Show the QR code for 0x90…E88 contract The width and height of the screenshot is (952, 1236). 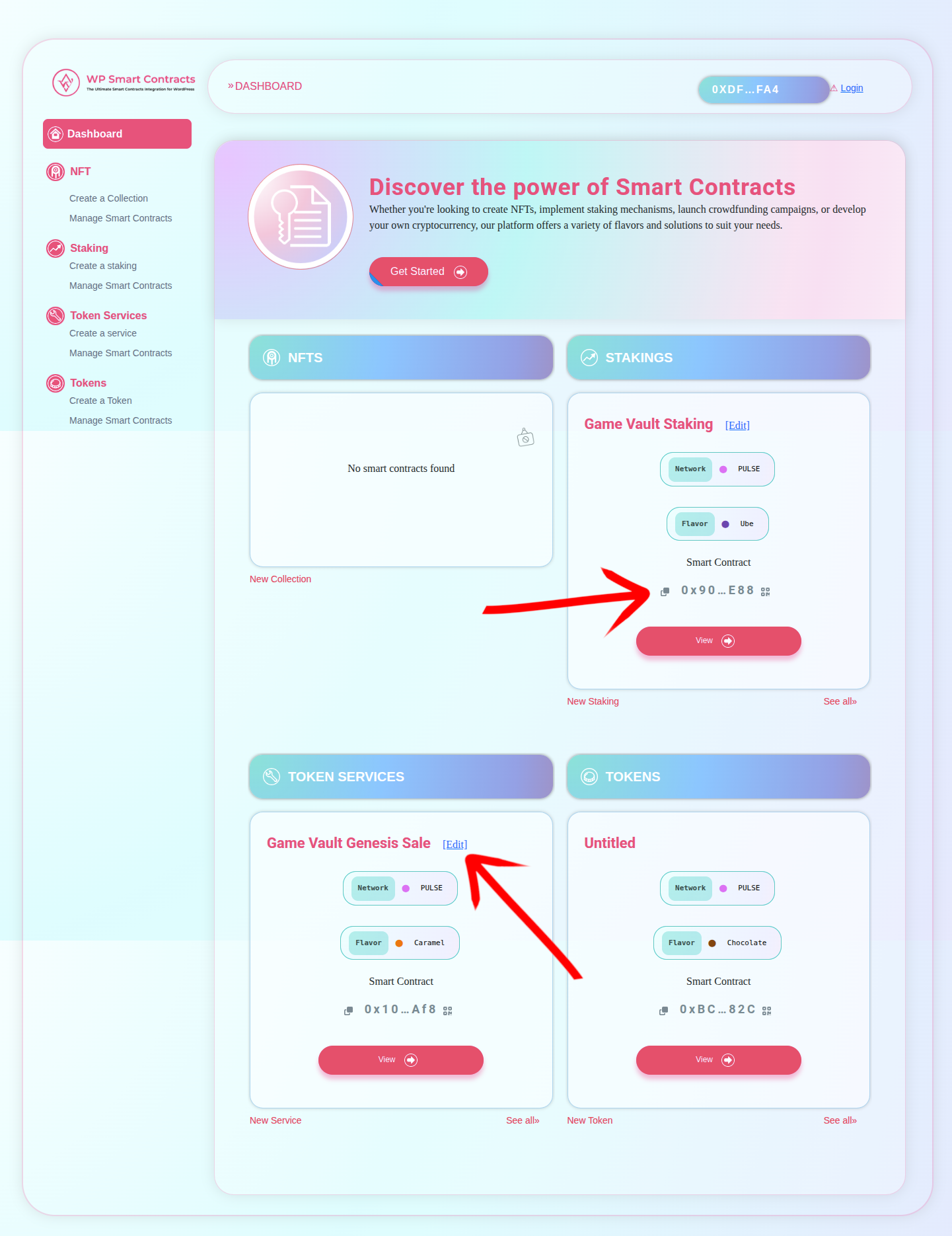pos(766,591)
